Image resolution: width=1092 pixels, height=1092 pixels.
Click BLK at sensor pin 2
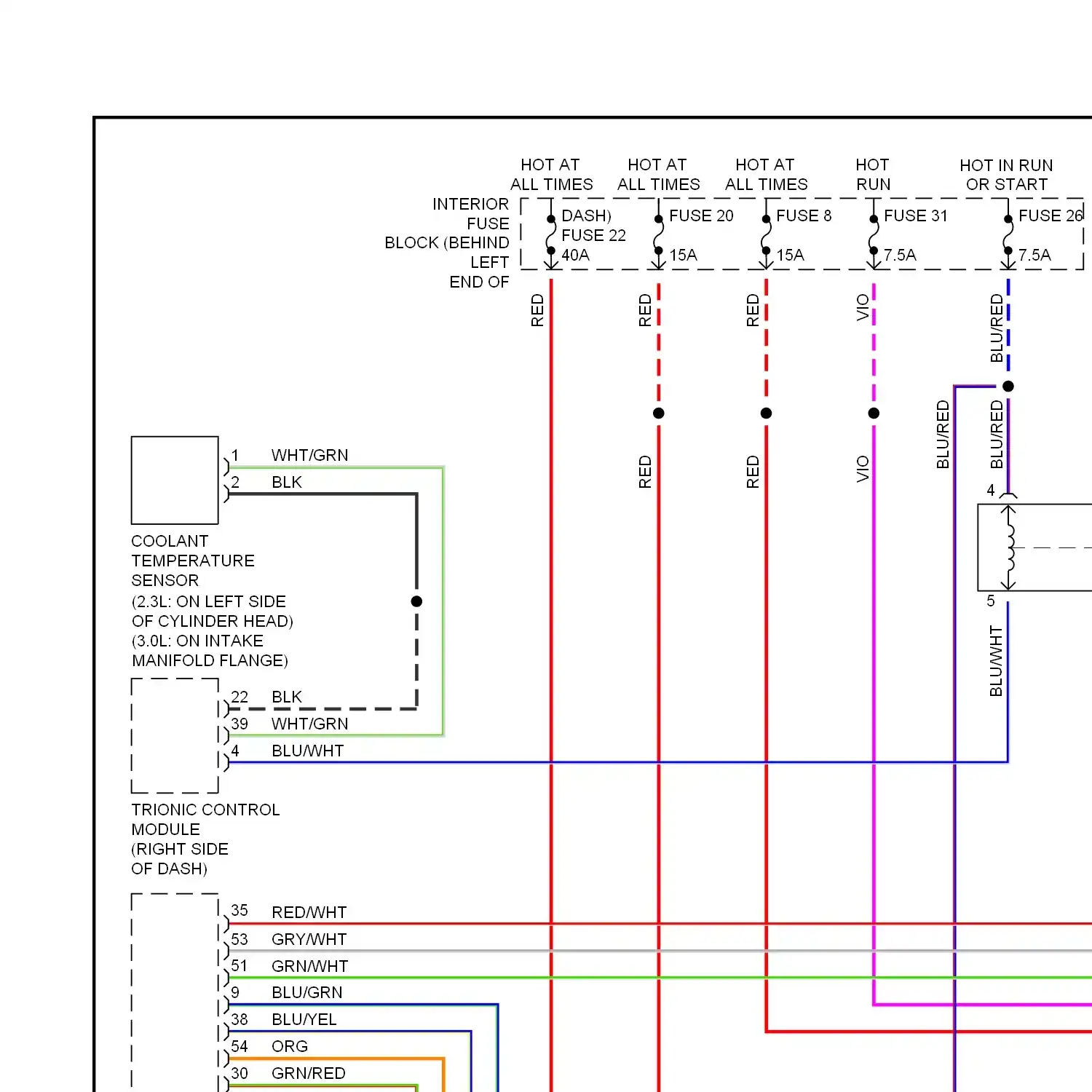(x=286, y=482)
